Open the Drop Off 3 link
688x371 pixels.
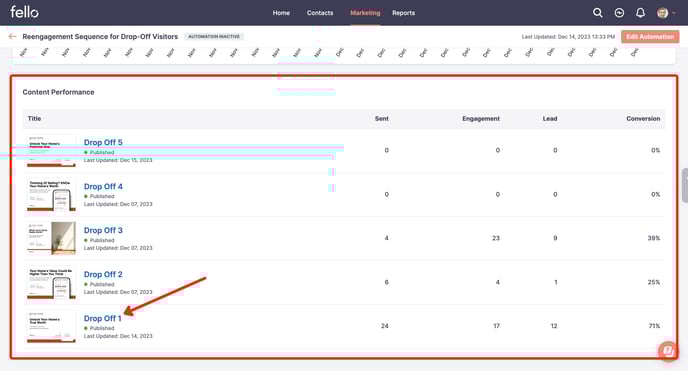[103, 230]
